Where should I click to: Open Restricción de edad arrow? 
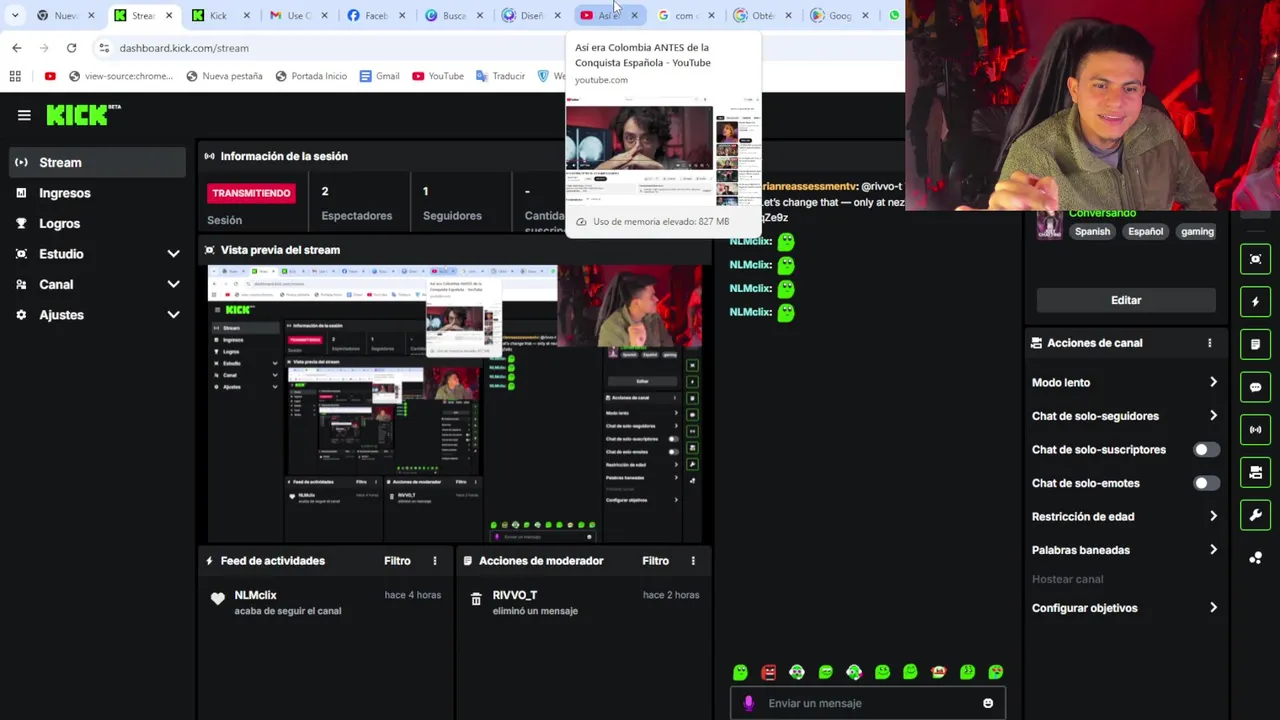point(1213,516)
